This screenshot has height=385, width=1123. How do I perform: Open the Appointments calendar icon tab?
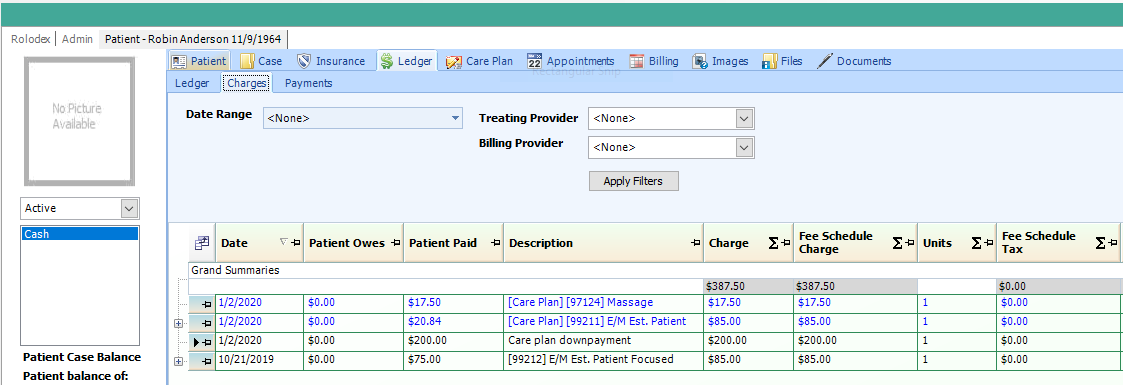click(534, 61)
